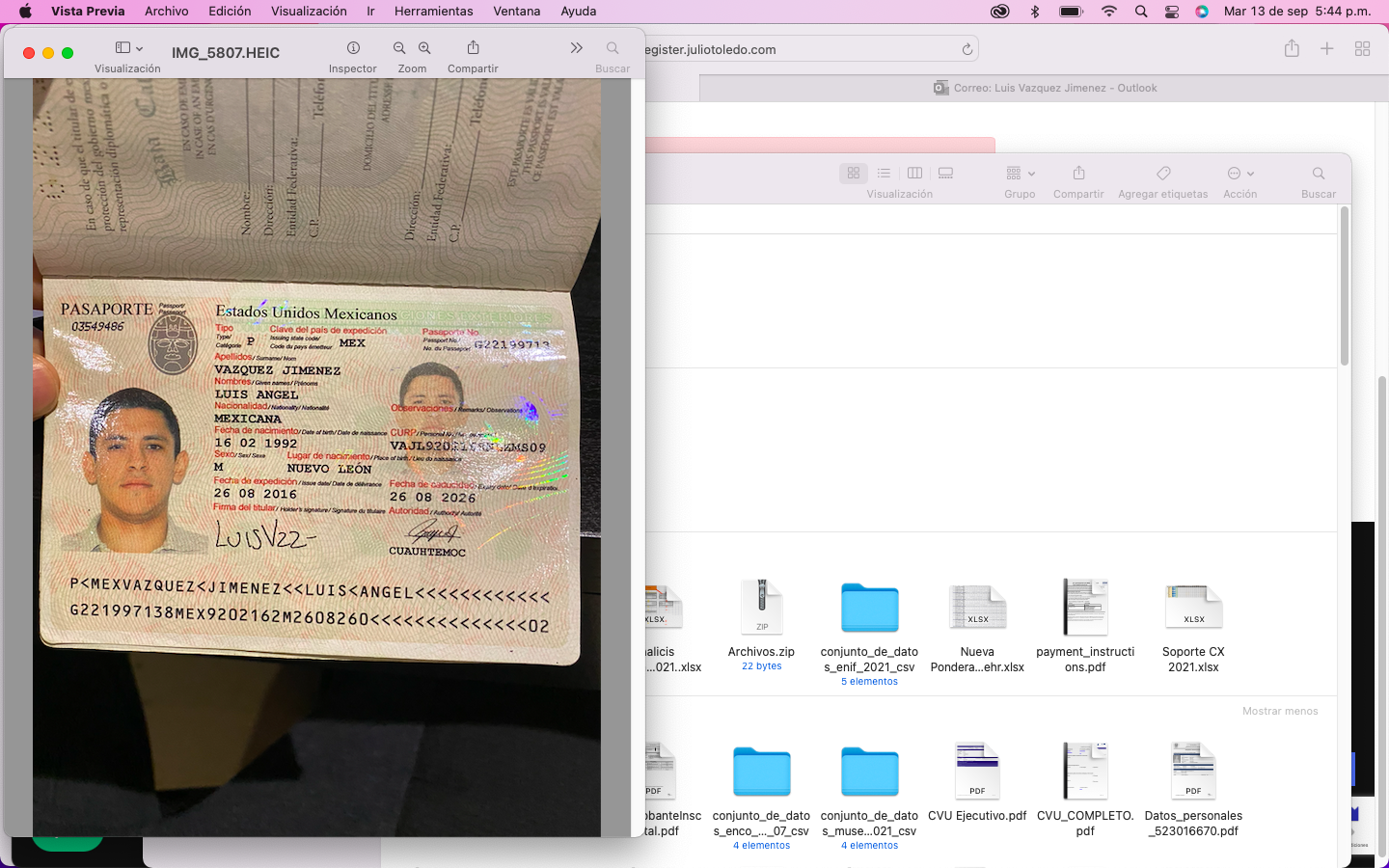Open the Grupo dropdown in Finder

1020,174
